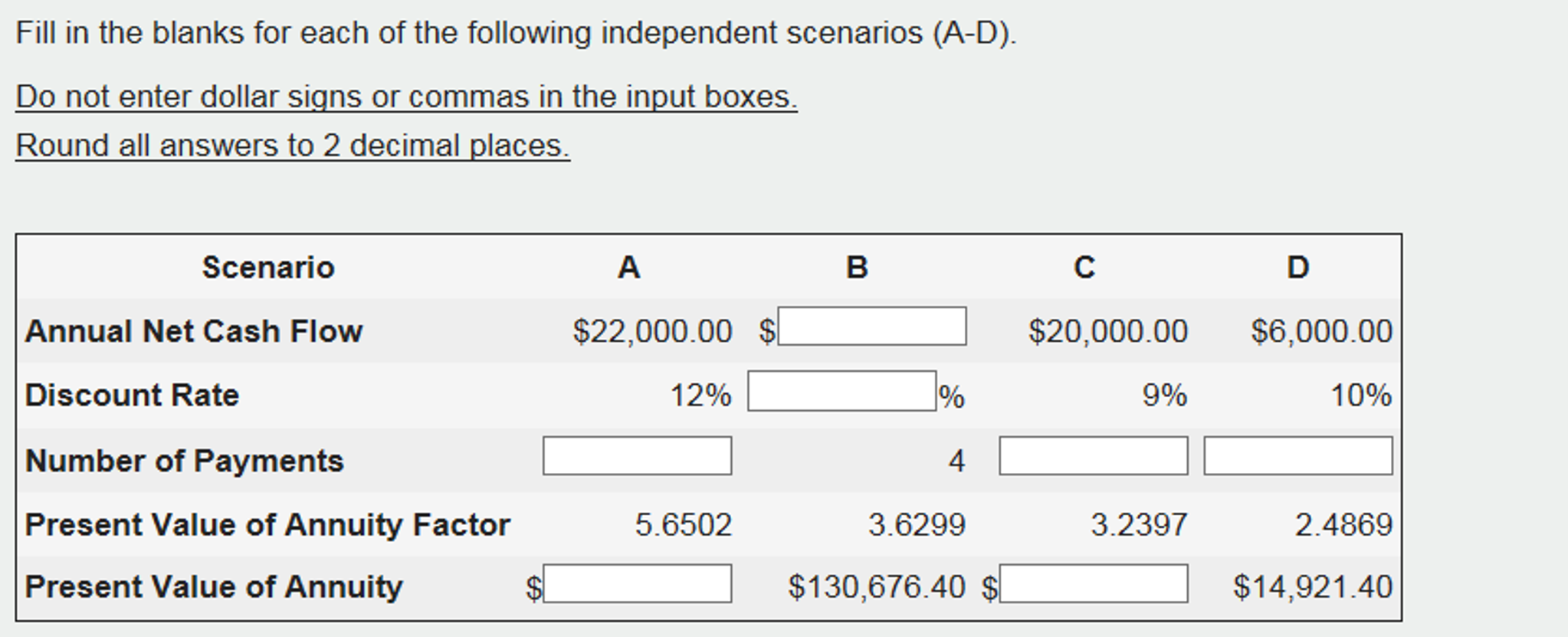Image resolution: width=1568 pixels, height=637 pixels.
Task: Click the Number of Payments input for scenario C
Action: point(1092,458)
